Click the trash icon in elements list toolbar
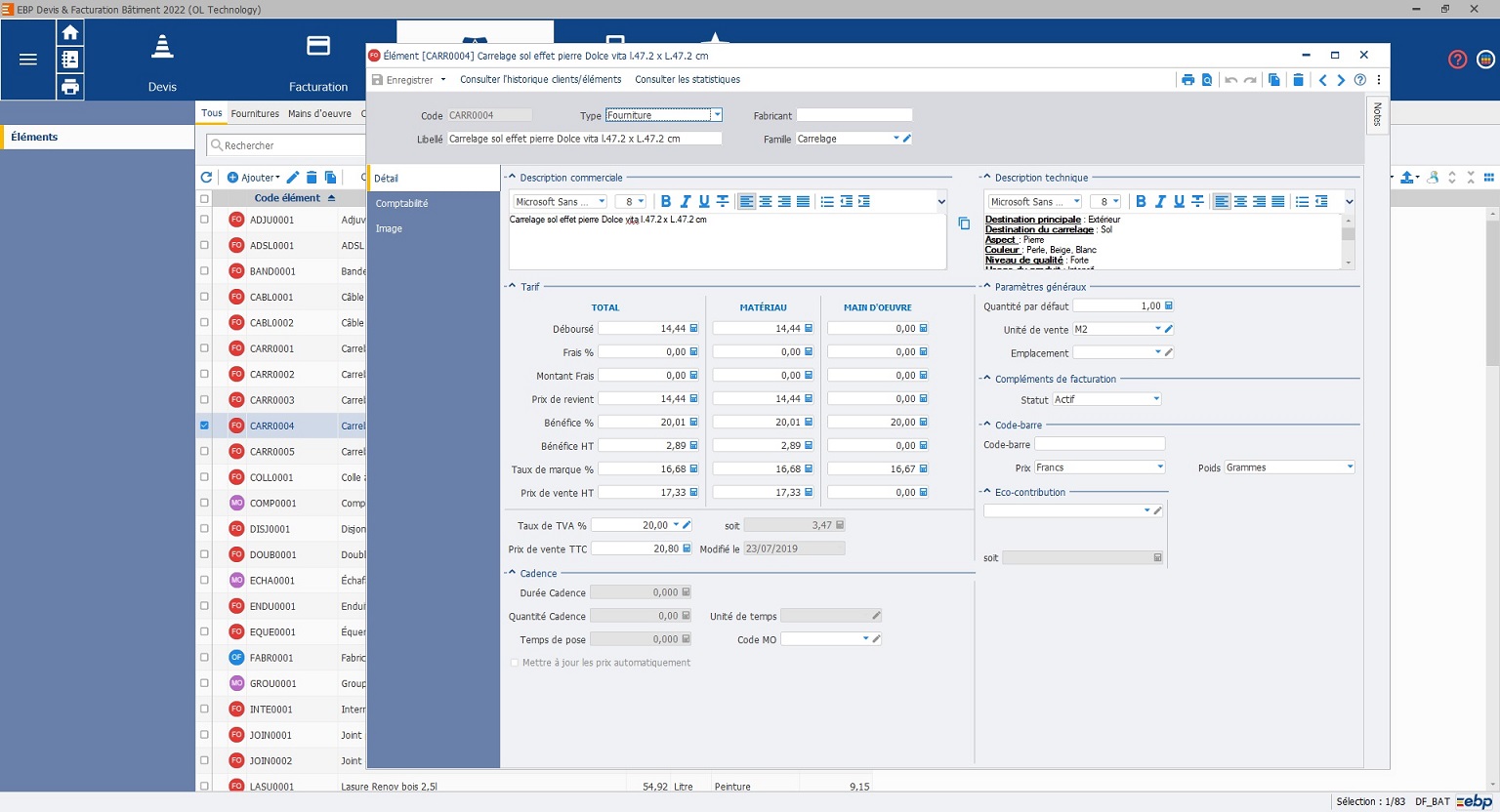 (x=312, y=178)
